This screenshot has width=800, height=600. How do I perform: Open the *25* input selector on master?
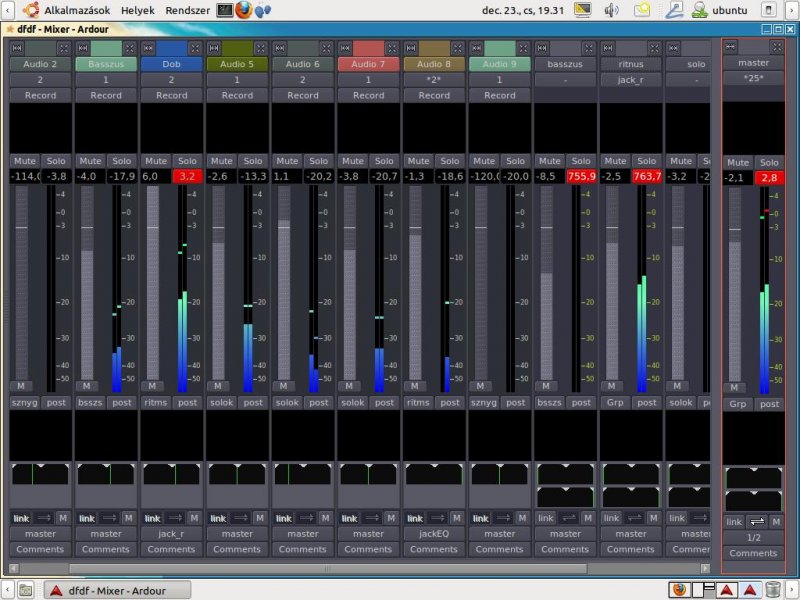[x=754, y=78]
